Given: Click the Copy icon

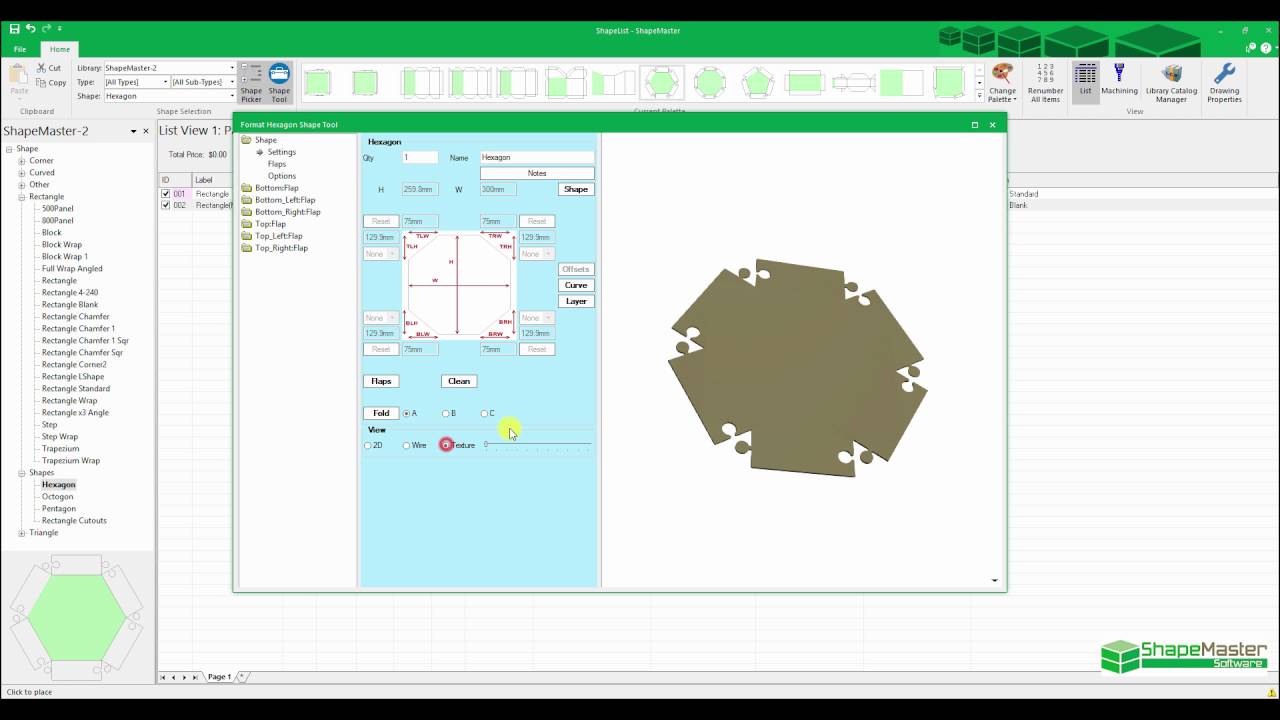Looking at the screenshot, I should [41, 83].
